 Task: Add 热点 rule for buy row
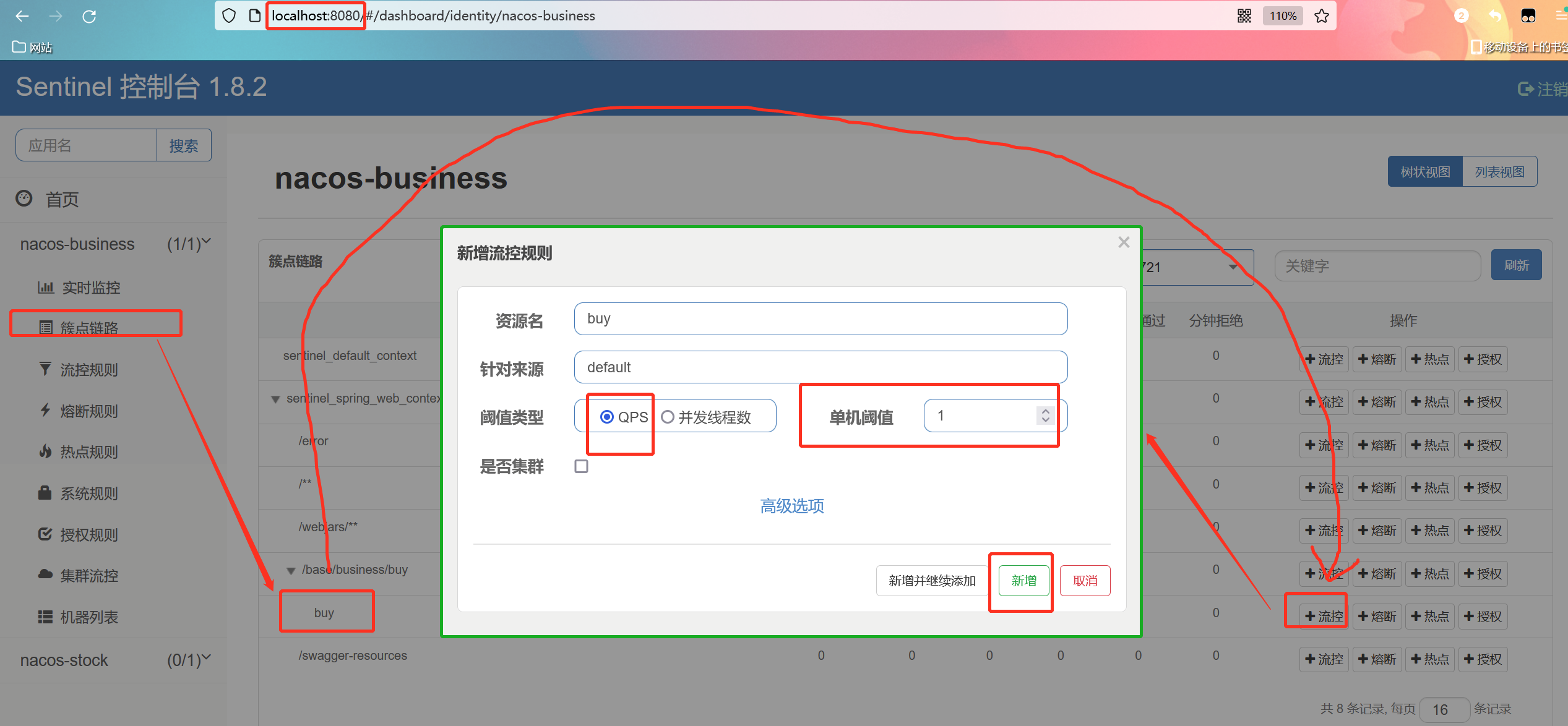[x=1429, y=616]
